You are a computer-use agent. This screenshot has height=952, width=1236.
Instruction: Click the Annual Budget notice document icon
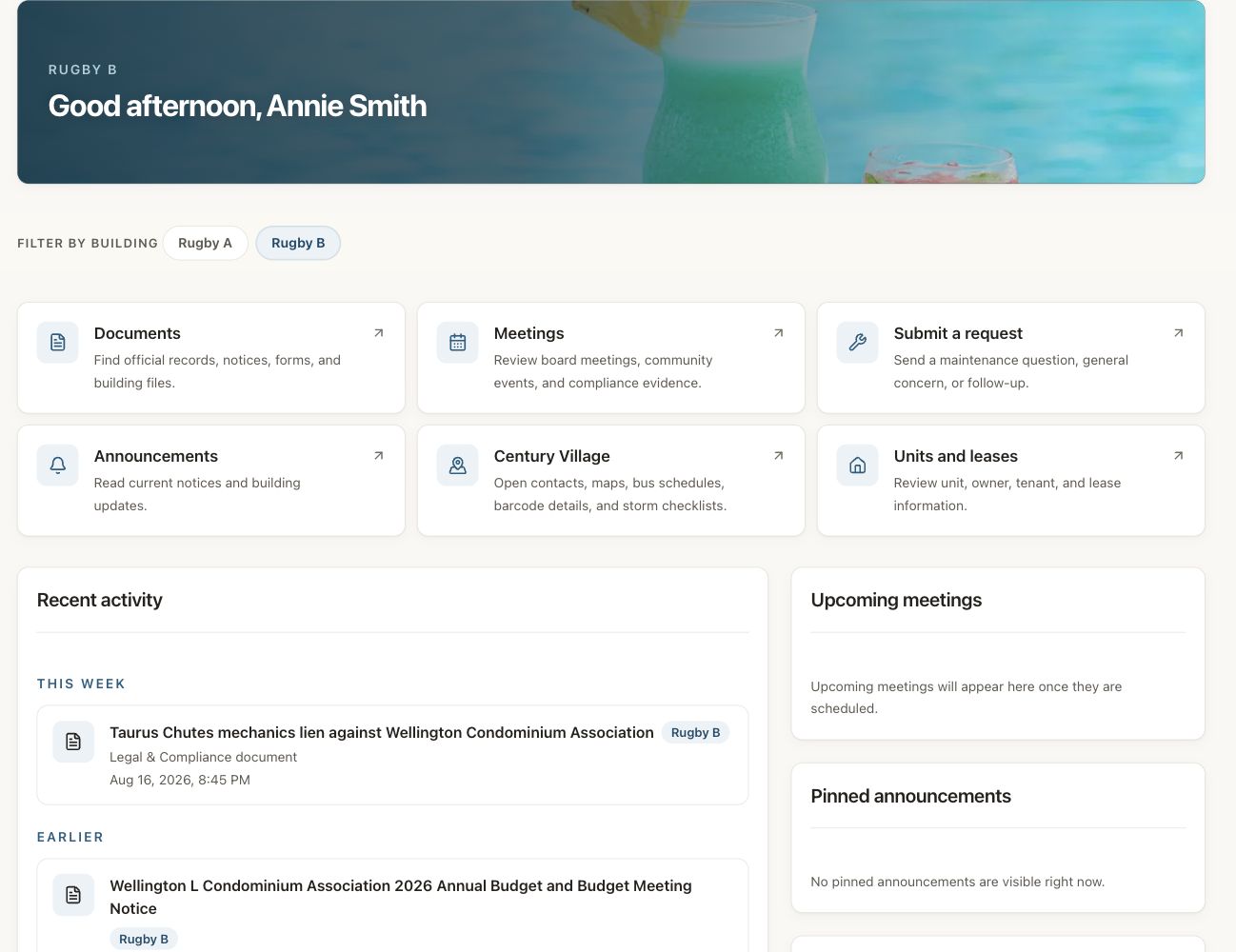coord(73,895)
